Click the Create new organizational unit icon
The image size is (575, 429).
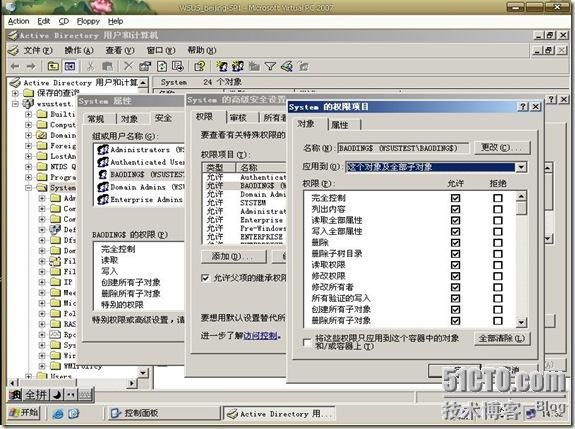[254, 66]
